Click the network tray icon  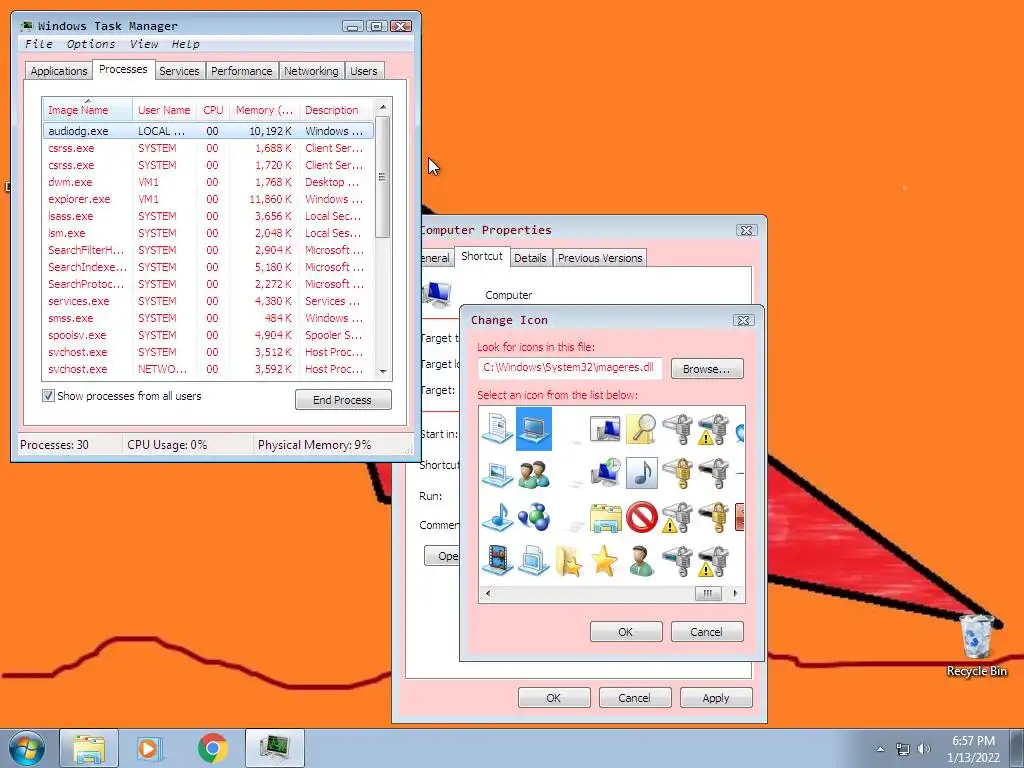click(x=903, y=749)
